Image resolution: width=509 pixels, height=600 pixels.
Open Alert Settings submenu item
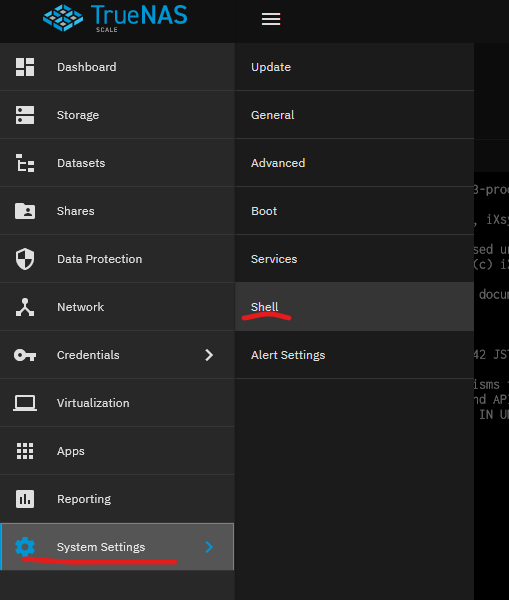click(354, 355)
